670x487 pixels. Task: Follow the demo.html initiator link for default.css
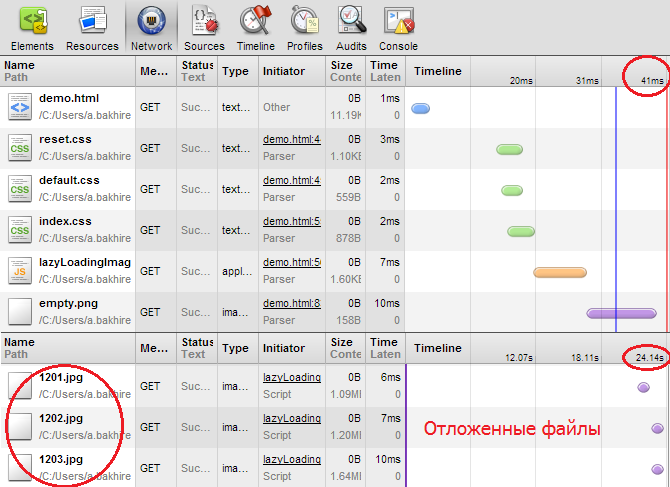pyautogui.click(x=292, y=180)
